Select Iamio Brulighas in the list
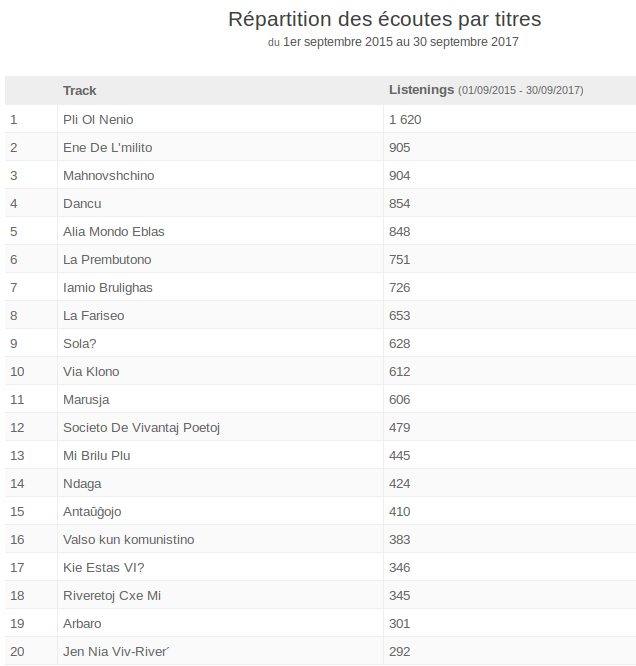This screenshot has width=636, height=666. [x=107, y=287]
